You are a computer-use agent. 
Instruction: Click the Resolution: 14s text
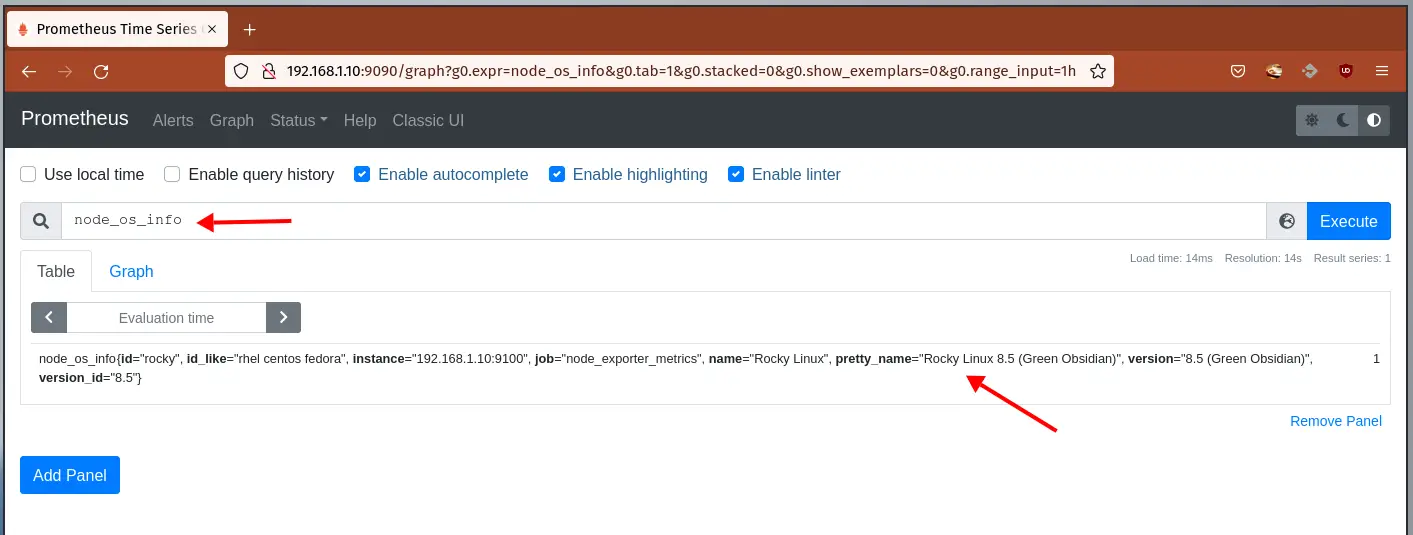pos(1263,258)
